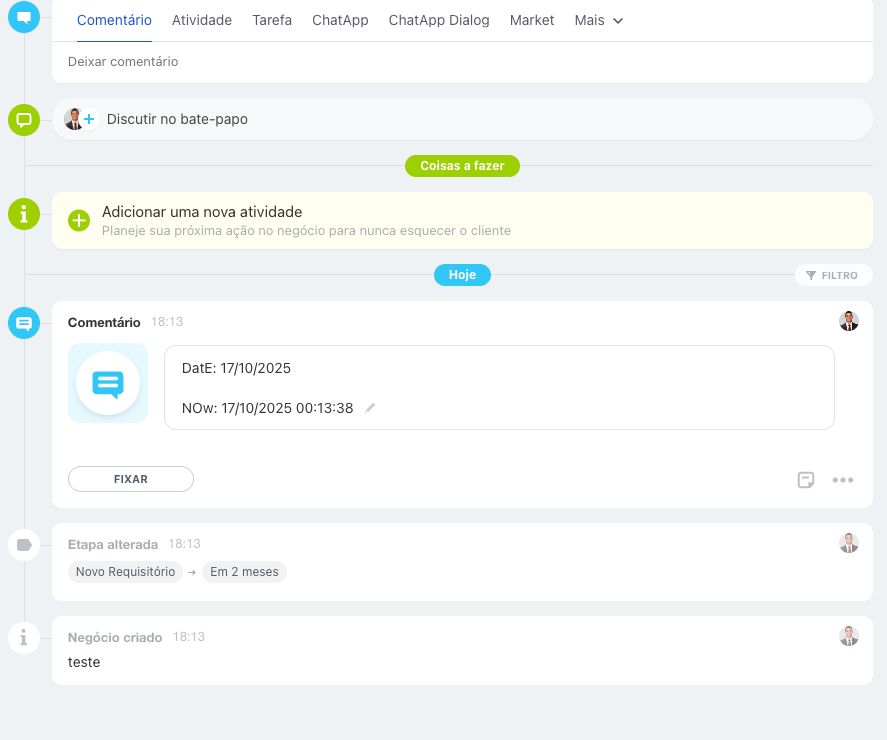Viewport: 887px width, 740px height.
Task: Click the user avatar on Comentário entry
Action: tap(849, 321)
